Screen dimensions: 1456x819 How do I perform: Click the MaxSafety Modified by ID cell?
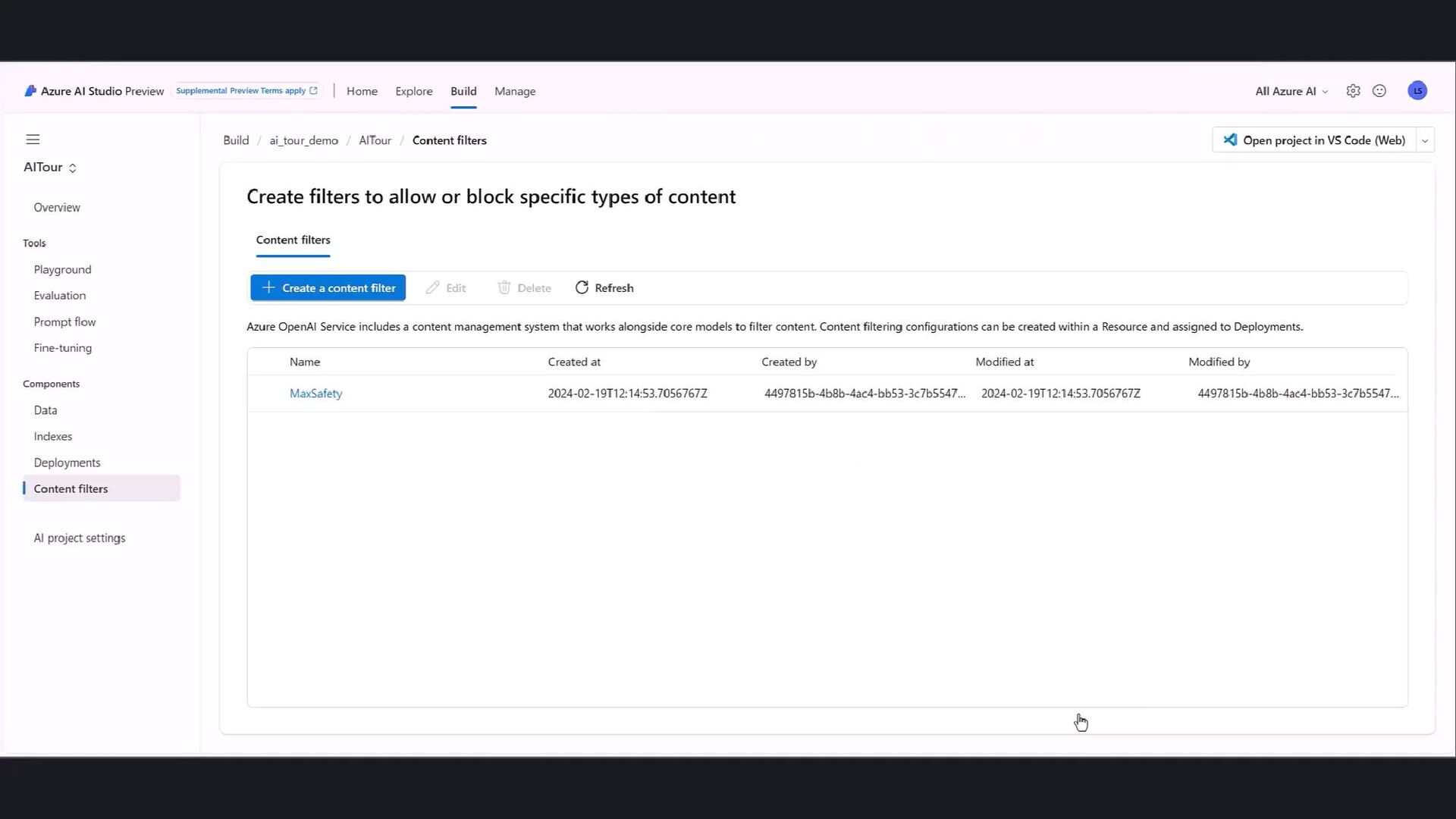coord(1298,393)
